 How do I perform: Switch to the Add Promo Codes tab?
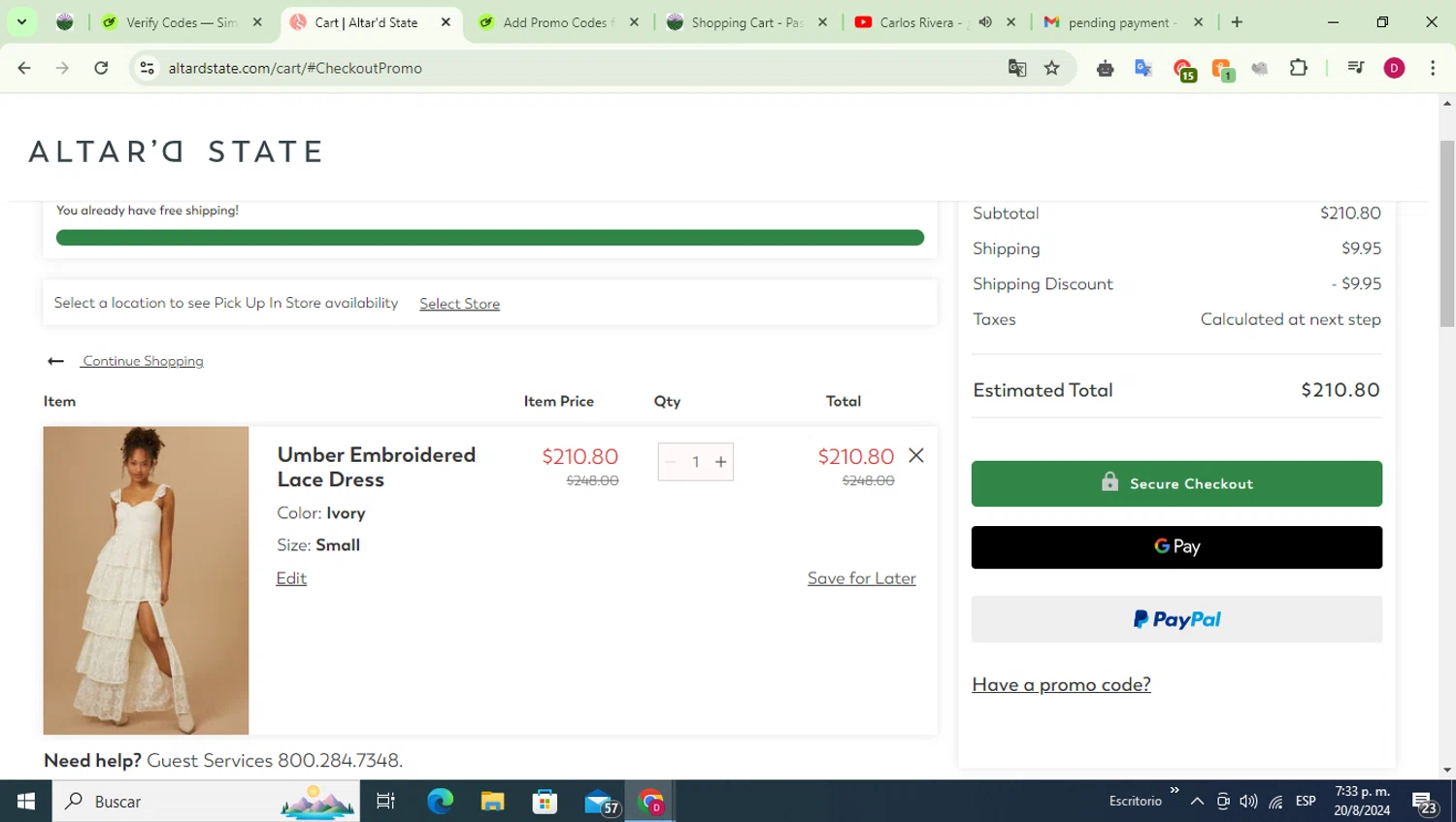pyautogui.click(x=559, y=22)
